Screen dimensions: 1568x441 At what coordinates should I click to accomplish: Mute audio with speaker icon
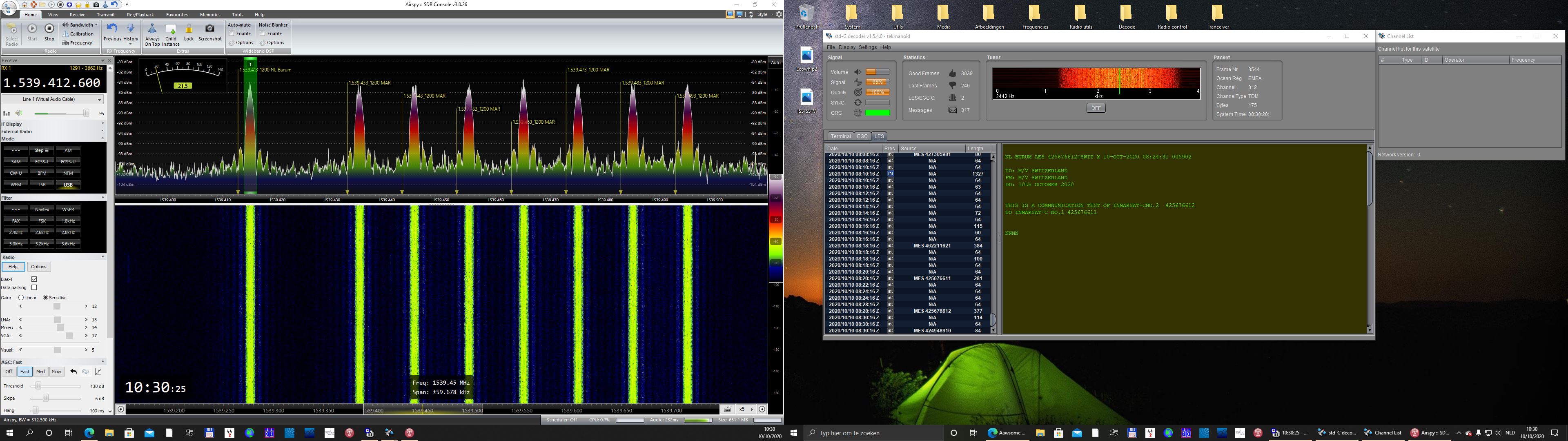tap(19, 113)
